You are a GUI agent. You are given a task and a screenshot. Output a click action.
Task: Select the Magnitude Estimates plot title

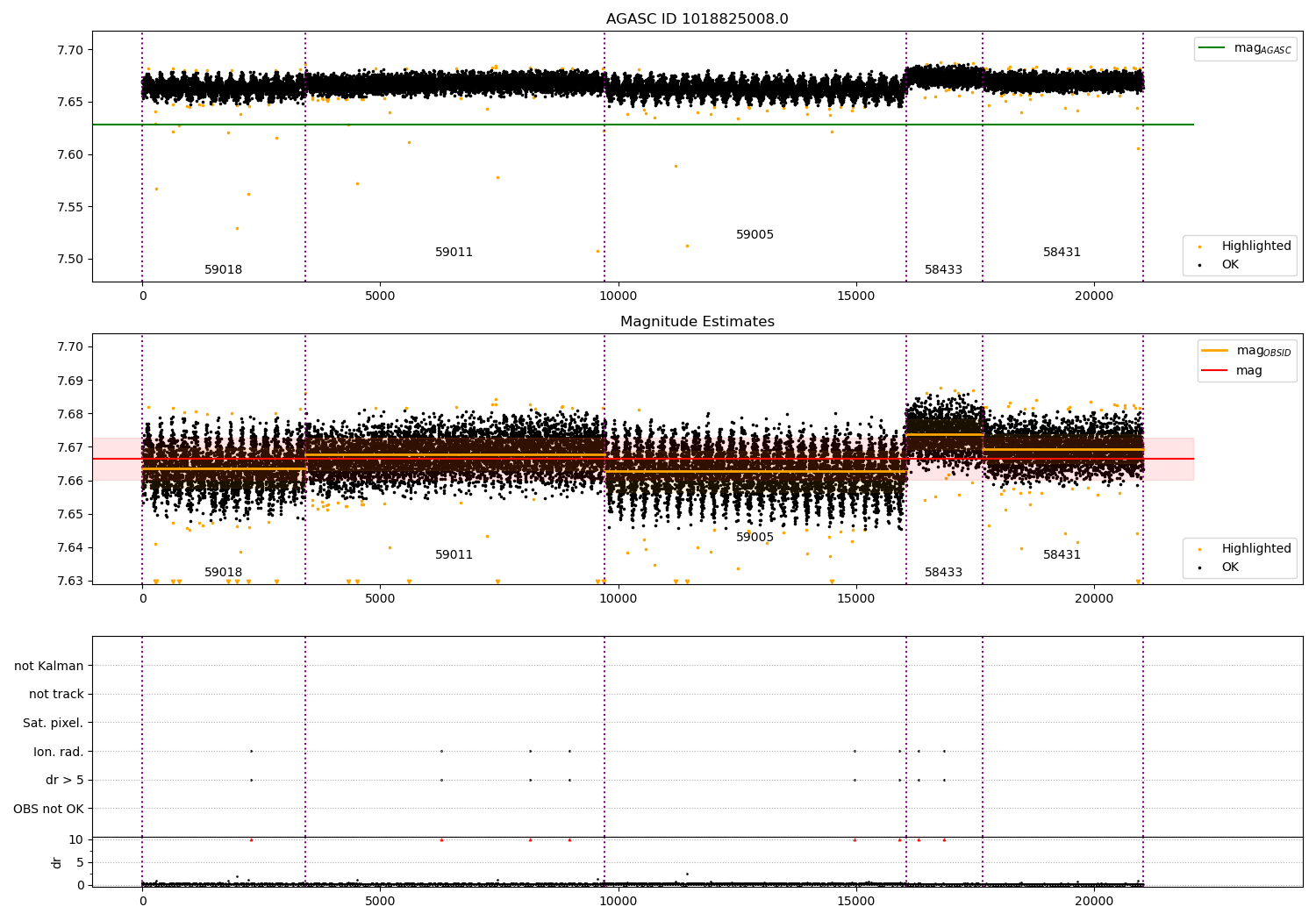pos(697,322)
